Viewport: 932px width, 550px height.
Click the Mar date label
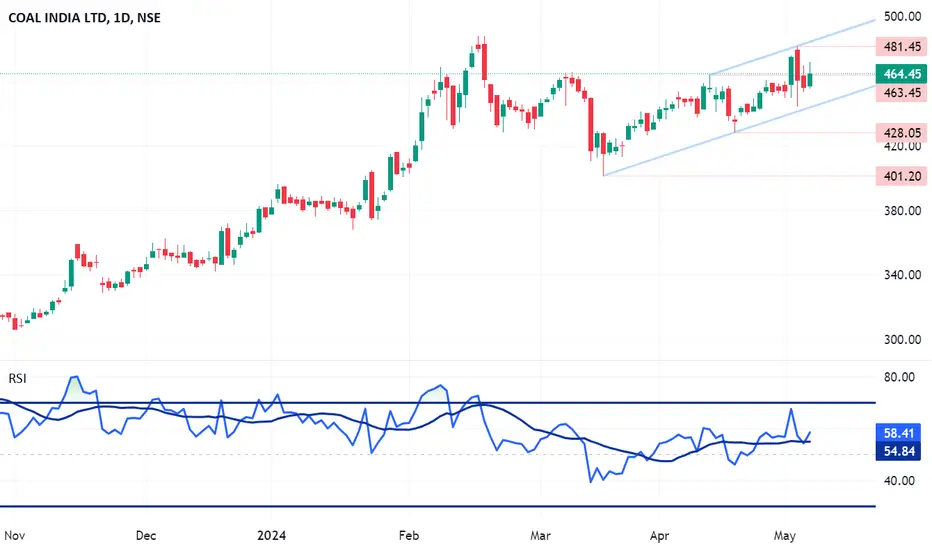[x=540, y=536]
